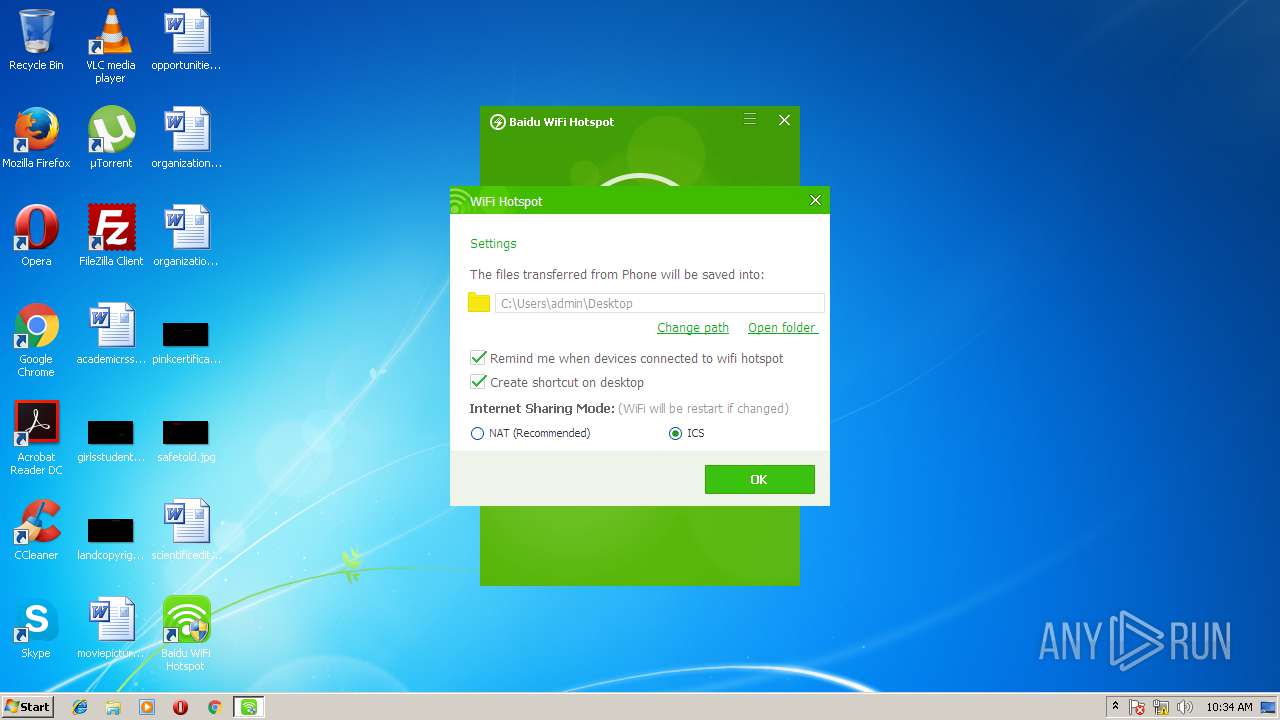Image resolution: width=1280 pixels, height=720 pixels.
Task: Click Chrome icon in taskbar
Action: point(214,707)
